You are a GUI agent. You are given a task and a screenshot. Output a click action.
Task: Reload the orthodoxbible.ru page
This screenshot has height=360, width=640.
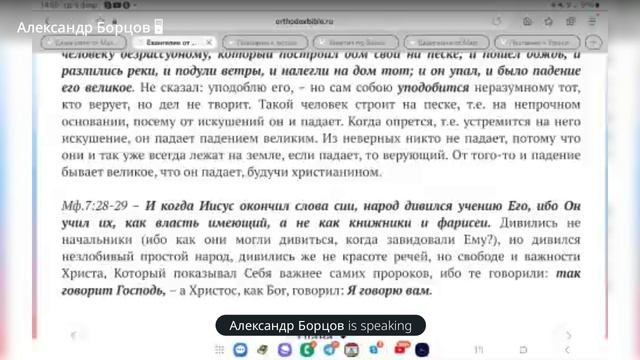(497, 21)
